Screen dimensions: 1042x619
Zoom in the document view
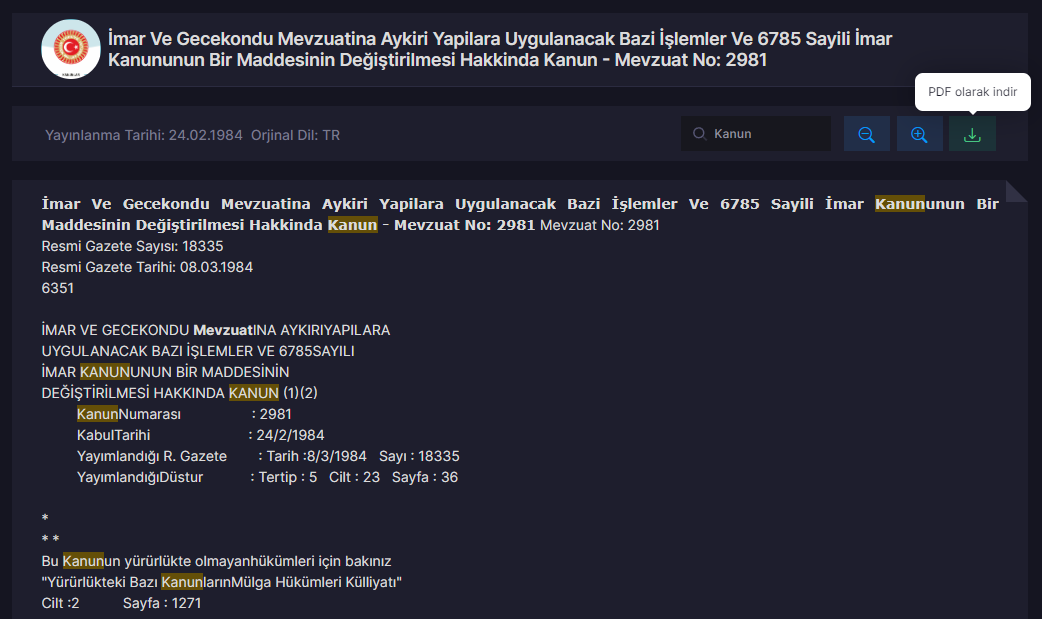click(919, 134)
